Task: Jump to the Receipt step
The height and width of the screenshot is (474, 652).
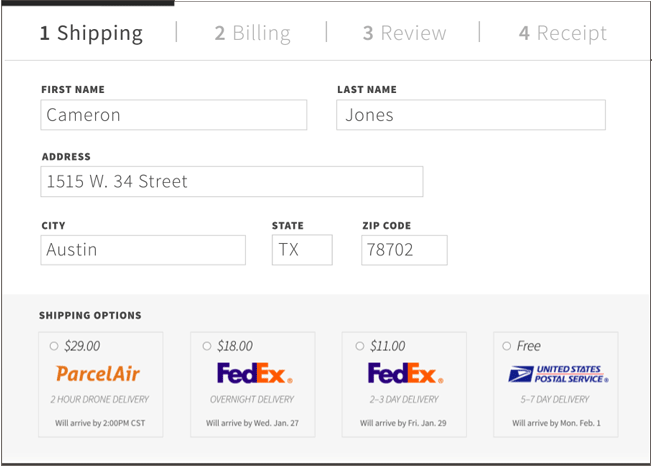Action: pyautogui.click(x=563, y=33)
